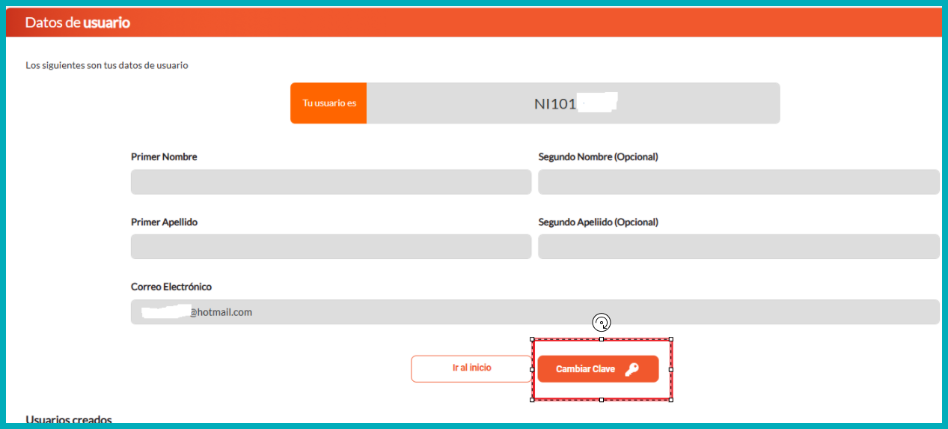Click the Segundo Apellido (Opcional) field

[739, 247]
